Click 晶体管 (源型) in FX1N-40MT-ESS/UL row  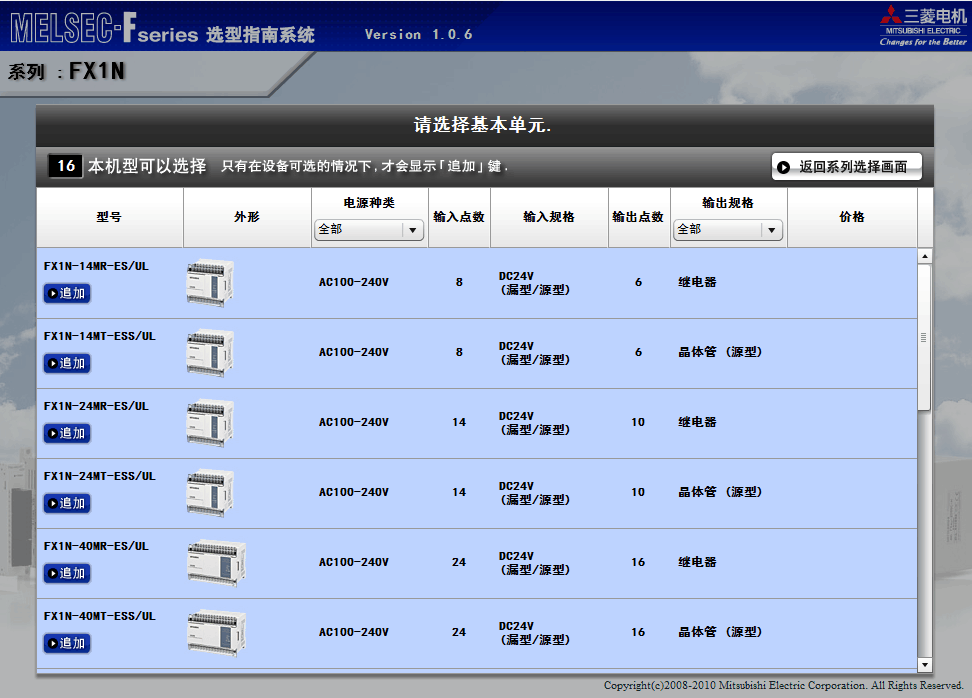[720, 633]
